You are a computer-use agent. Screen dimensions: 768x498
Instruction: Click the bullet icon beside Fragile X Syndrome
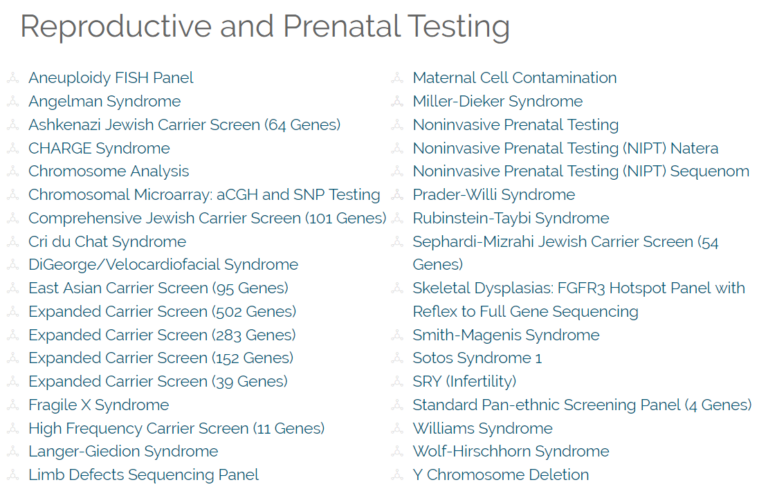click(13, 405)
